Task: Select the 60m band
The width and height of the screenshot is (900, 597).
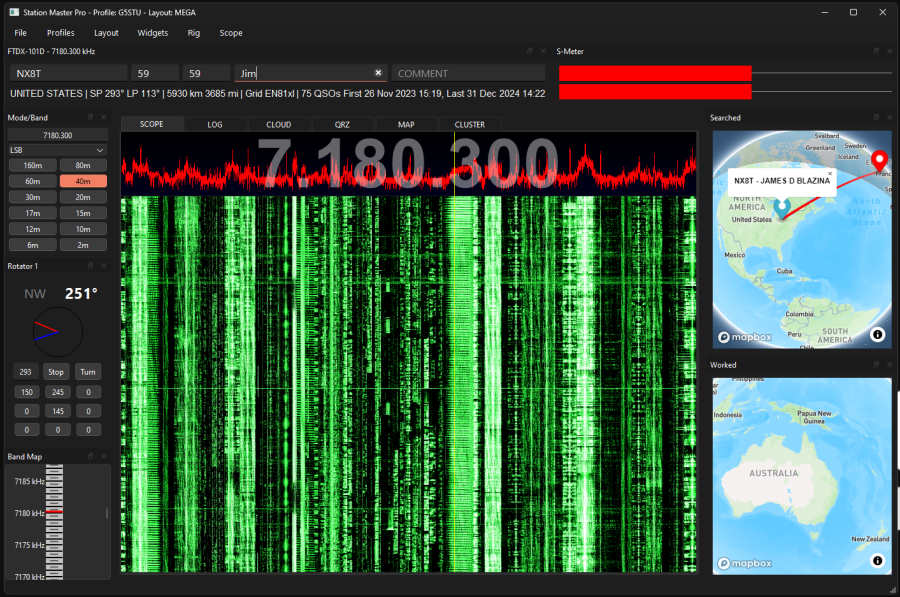Action: pyautogui.click(x=33, y=181)
